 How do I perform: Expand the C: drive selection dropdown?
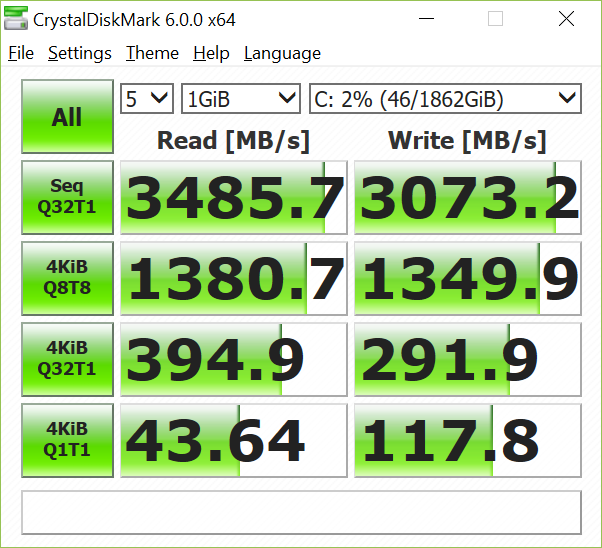[445, 99]
